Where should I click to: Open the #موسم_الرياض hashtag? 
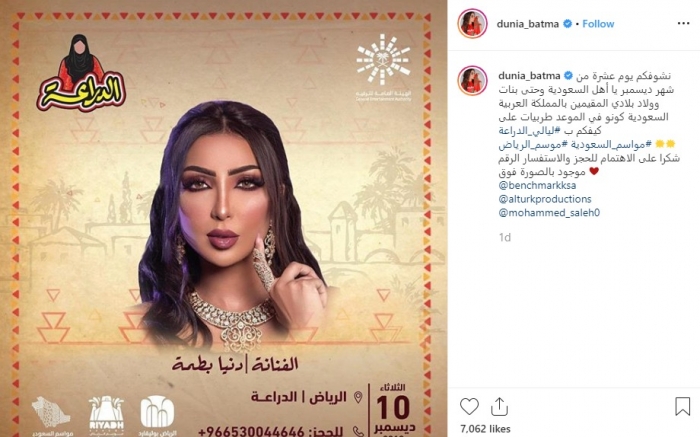click(x=527, y=145)
